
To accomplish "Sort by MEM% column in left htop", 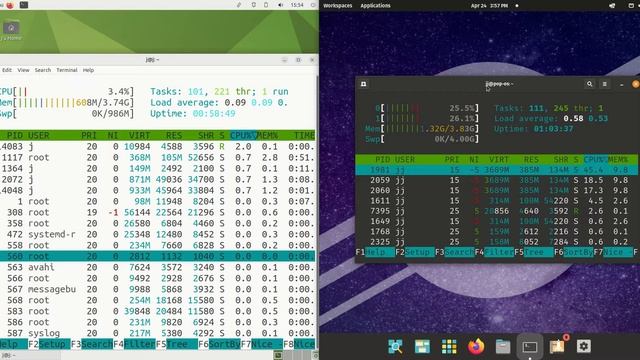I will click(267, 135).
